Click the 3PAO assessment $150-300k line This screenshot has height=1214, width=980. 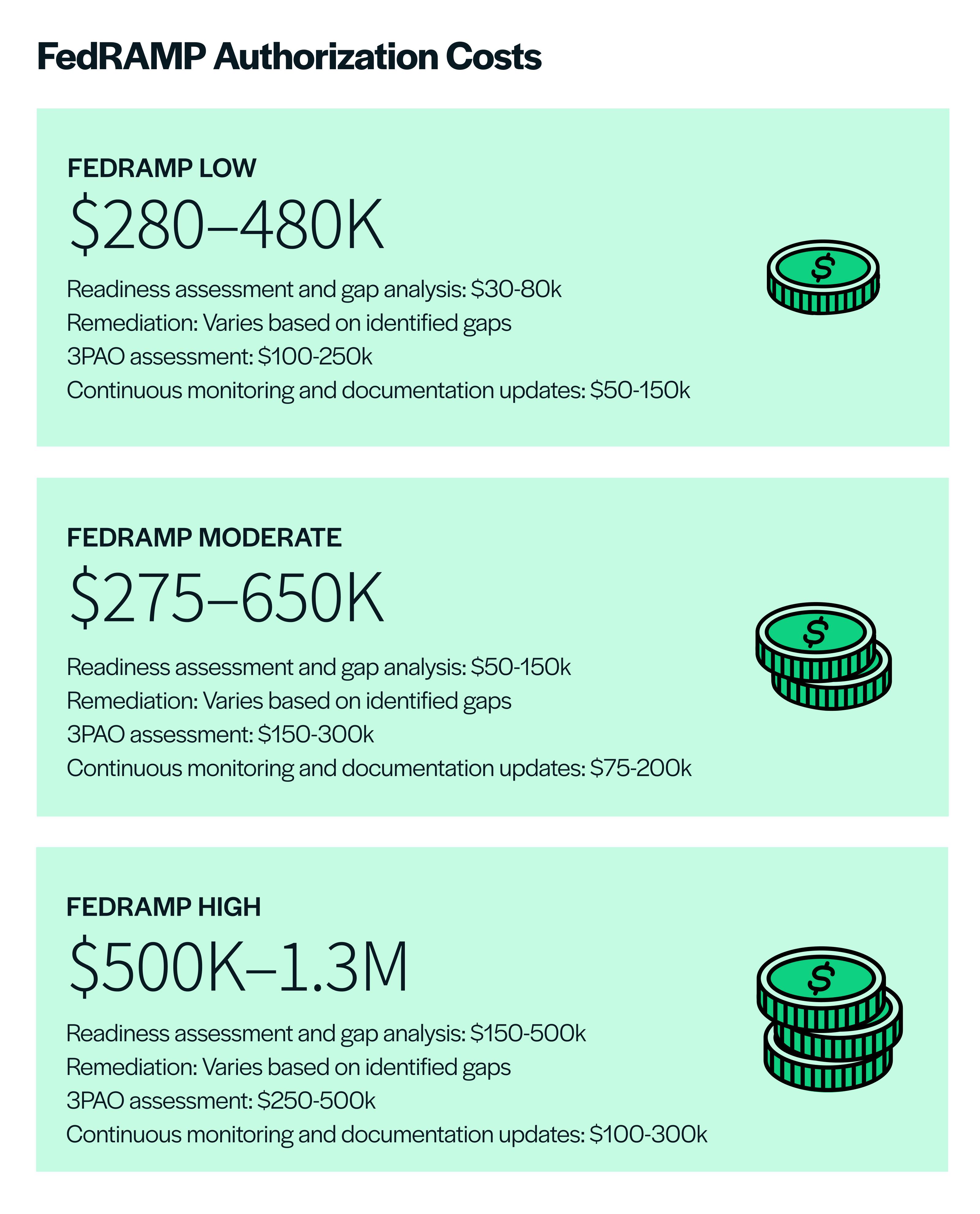coord(220,734)
